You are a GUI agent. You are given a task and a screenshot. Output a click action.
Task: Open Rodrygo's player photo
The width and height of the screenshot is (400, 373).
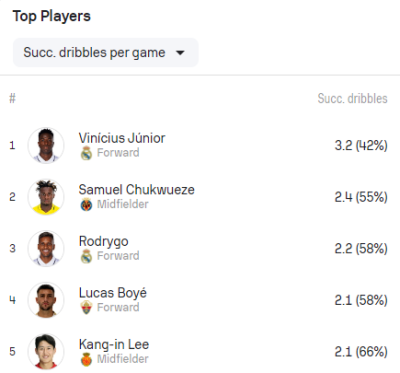click(x=46, y=248)
